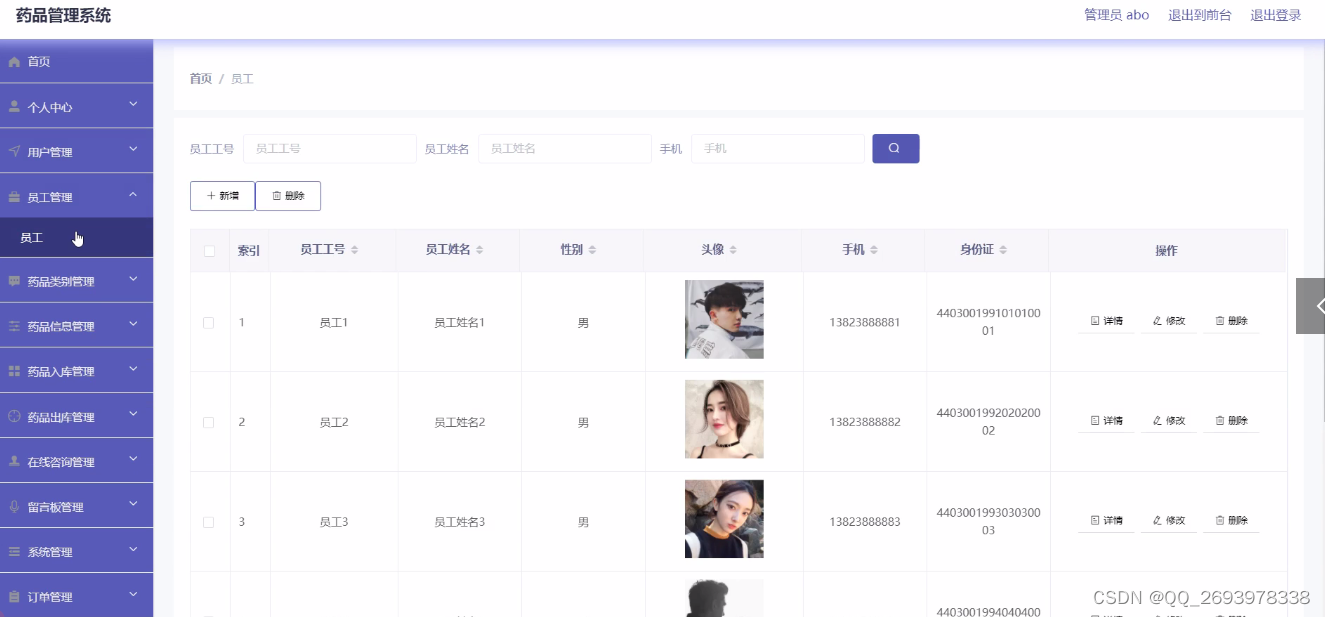Open the 系统管理 menu label
The height and width of the screenshot is (617, 1325).
50,552
